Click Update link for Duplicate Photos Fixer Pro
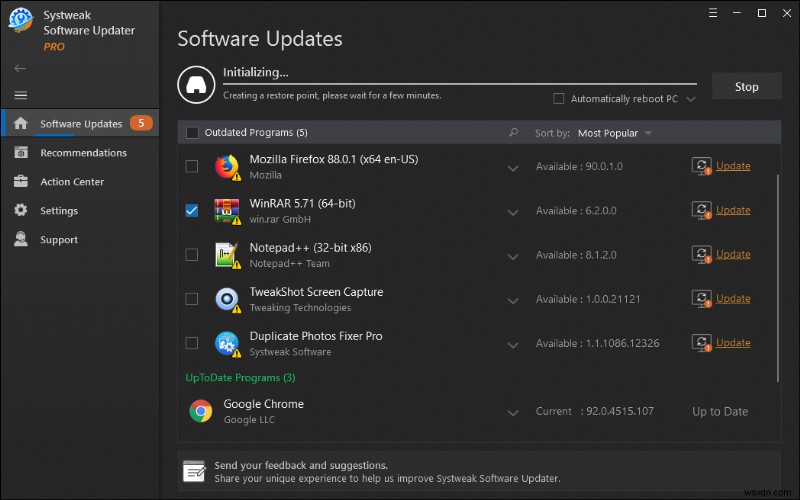 click(733, 343)
